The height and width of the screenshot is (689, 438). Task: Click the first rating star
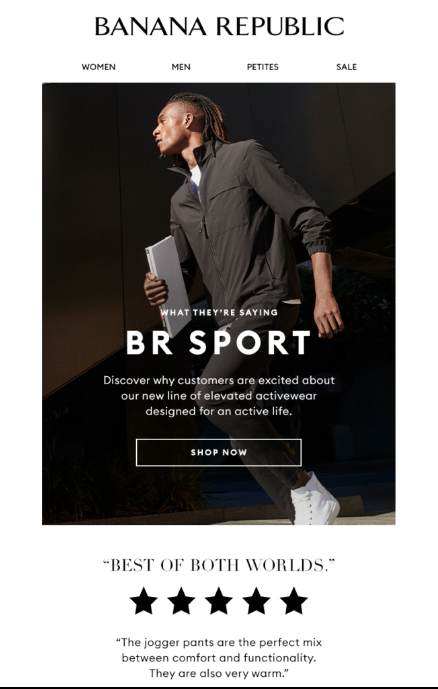point(144,601)
